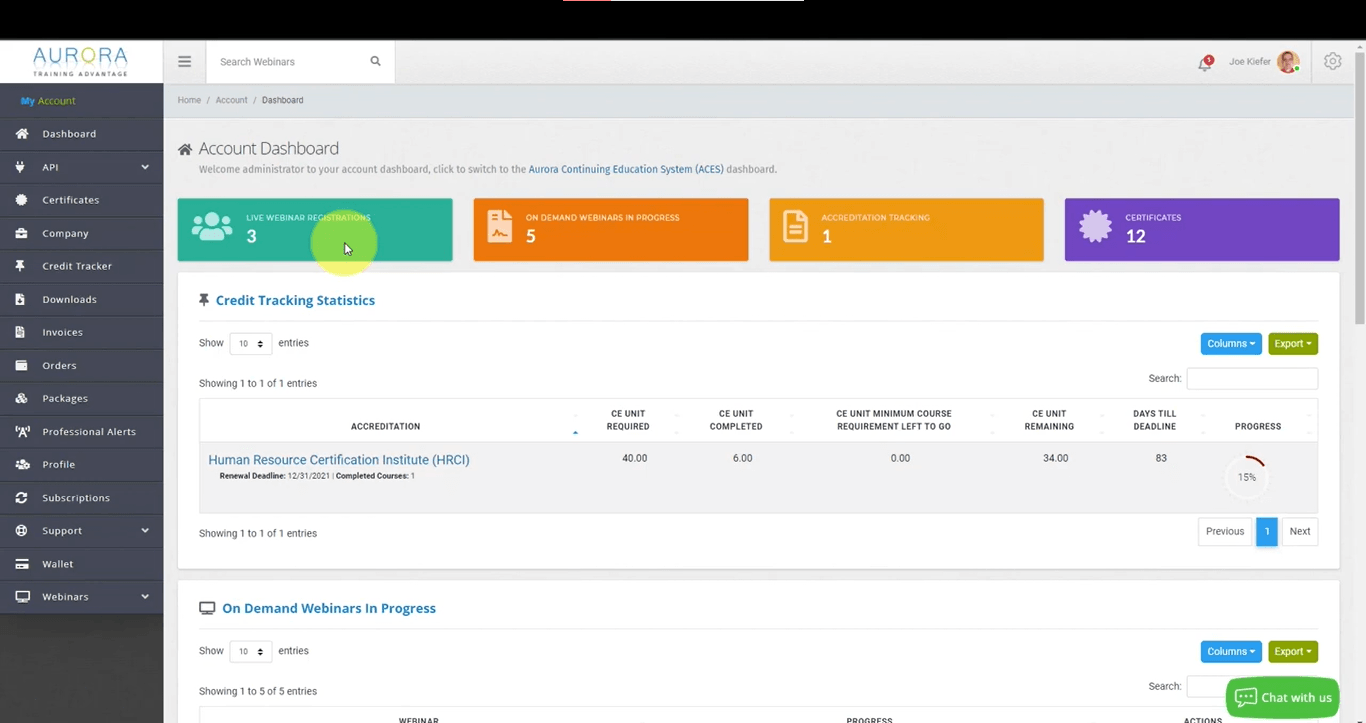Open entries-per-page selector in On Demand Webinars
The width and height of the screenshot is (1366, 723).
(250, 652)
